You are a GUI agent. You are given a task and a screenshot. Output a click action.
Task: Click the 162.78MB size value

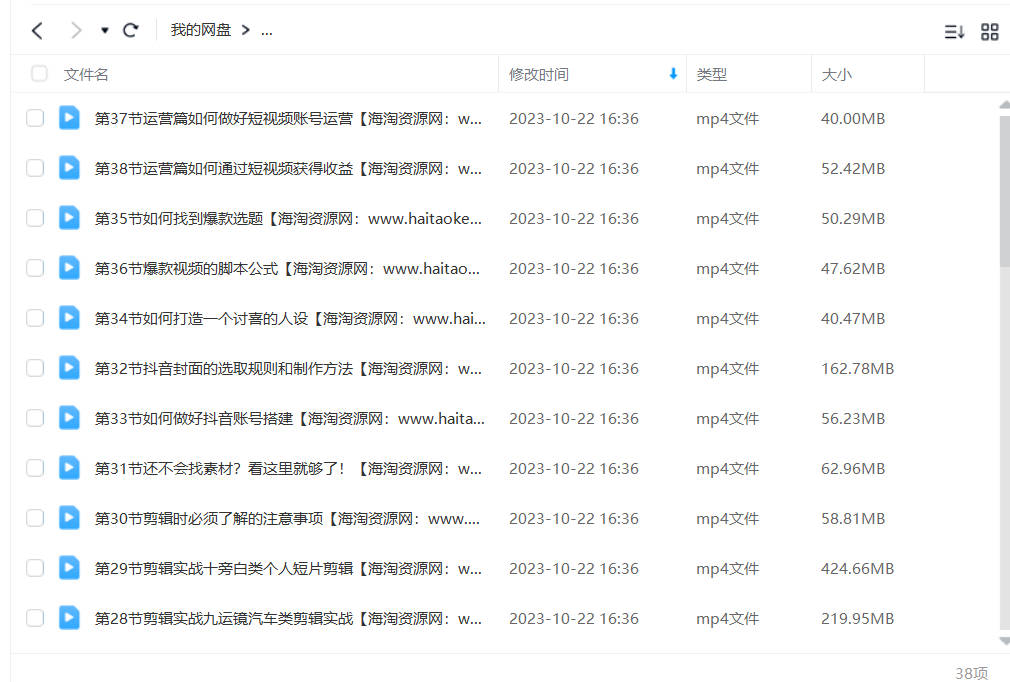857,369
